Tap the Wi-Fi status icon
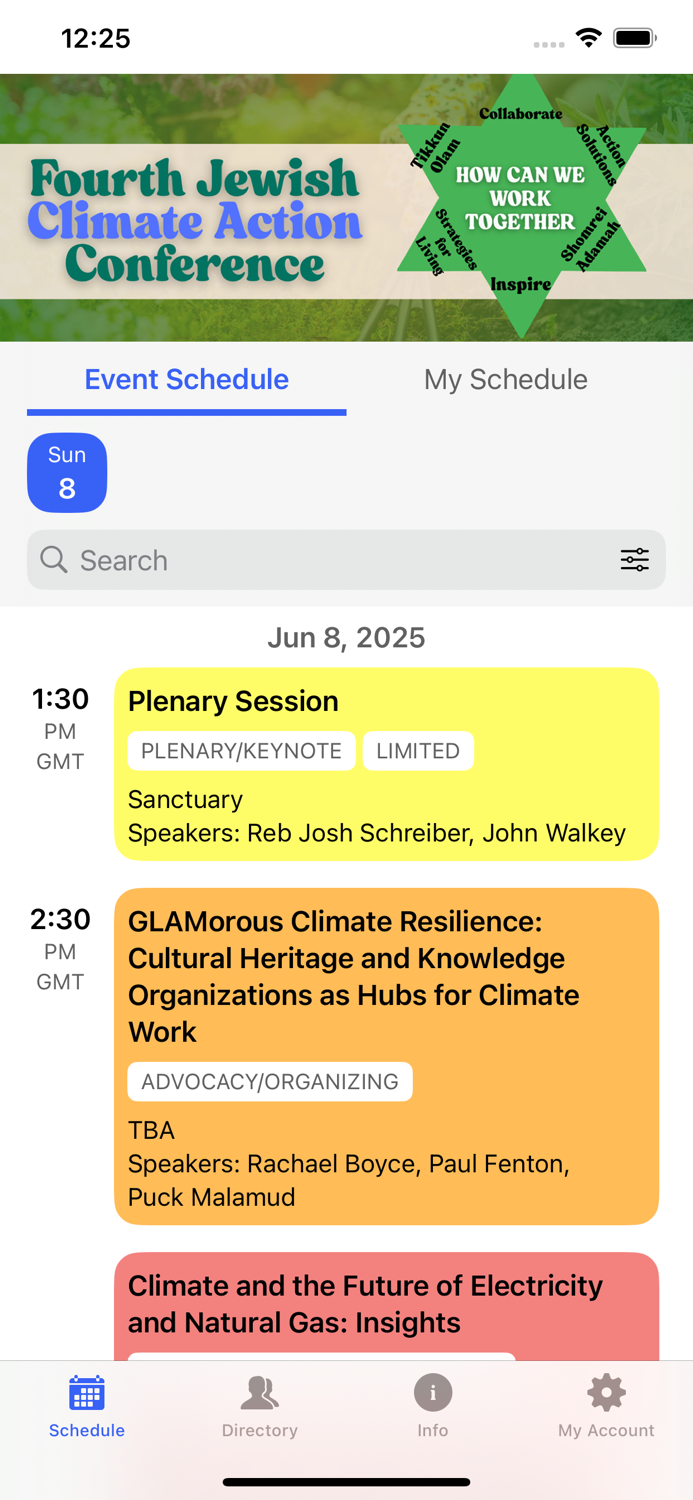 (x=588, y=37)
